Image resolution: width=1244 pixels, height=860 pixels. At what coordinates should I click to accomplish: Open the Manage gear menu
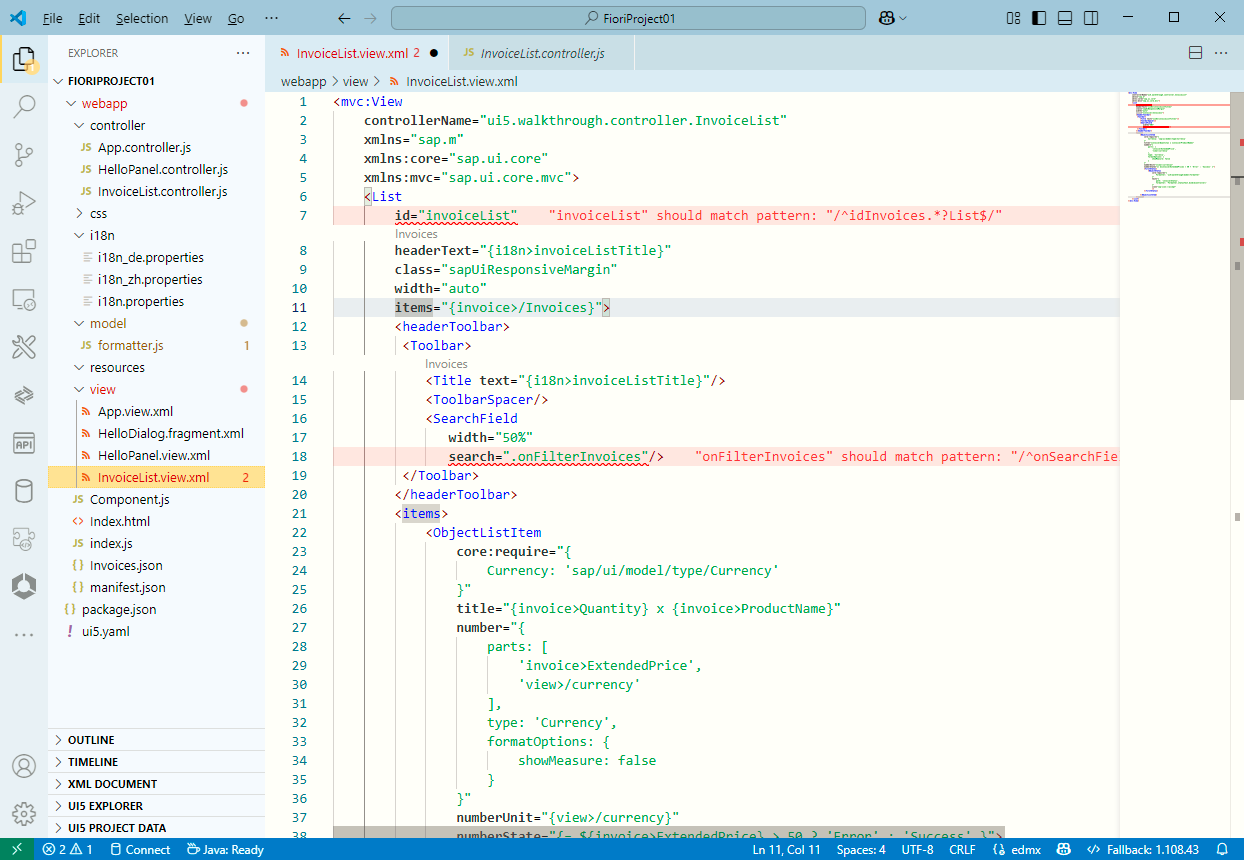(x=24, y=813)
